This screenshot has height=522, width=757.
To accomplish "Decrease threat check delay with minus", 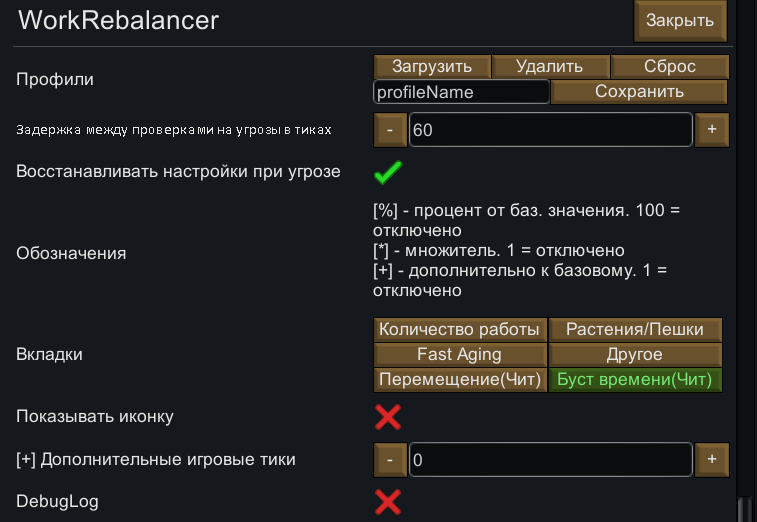I will [390, 130].
